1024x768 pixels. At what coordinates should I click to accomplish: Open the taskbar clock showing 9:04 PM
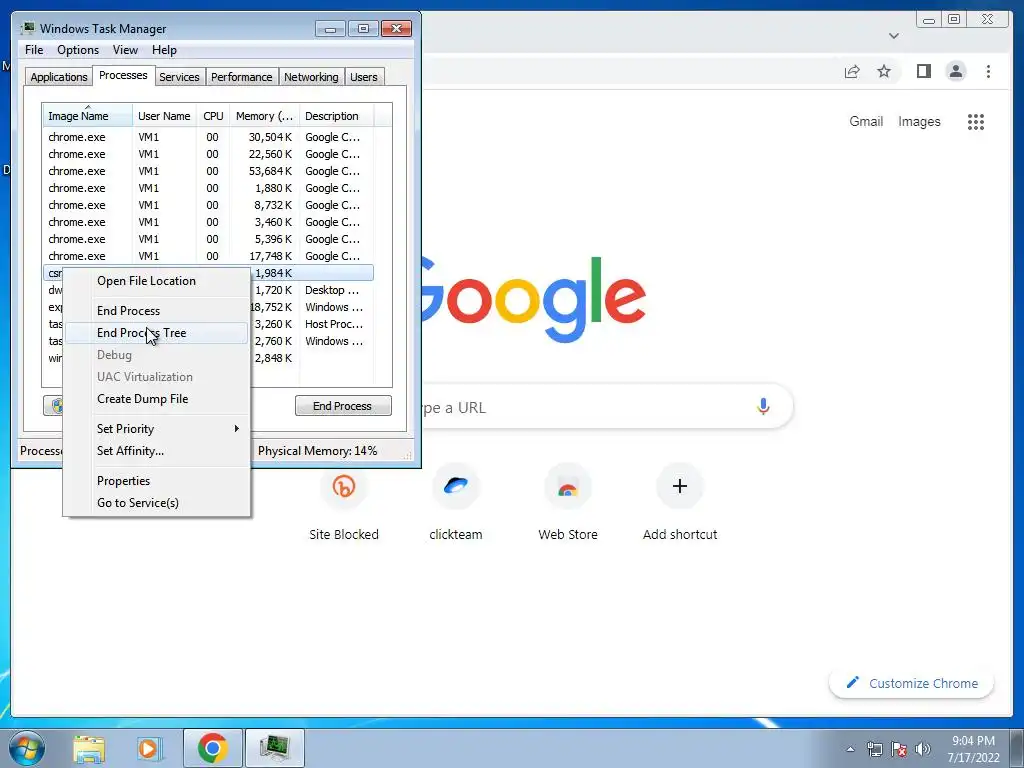tap(973, 749)
